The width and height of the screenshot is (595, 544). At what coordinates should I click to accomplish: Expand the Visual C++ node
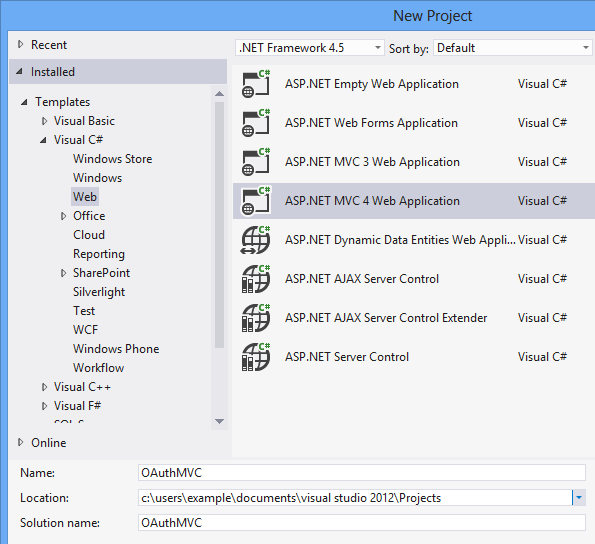point(44,387)
